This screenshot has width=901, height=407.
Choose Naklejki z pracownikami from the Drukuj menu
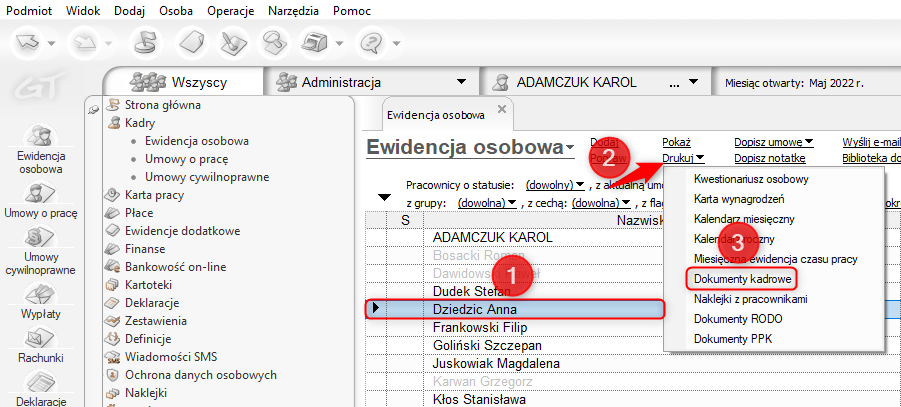750,299
